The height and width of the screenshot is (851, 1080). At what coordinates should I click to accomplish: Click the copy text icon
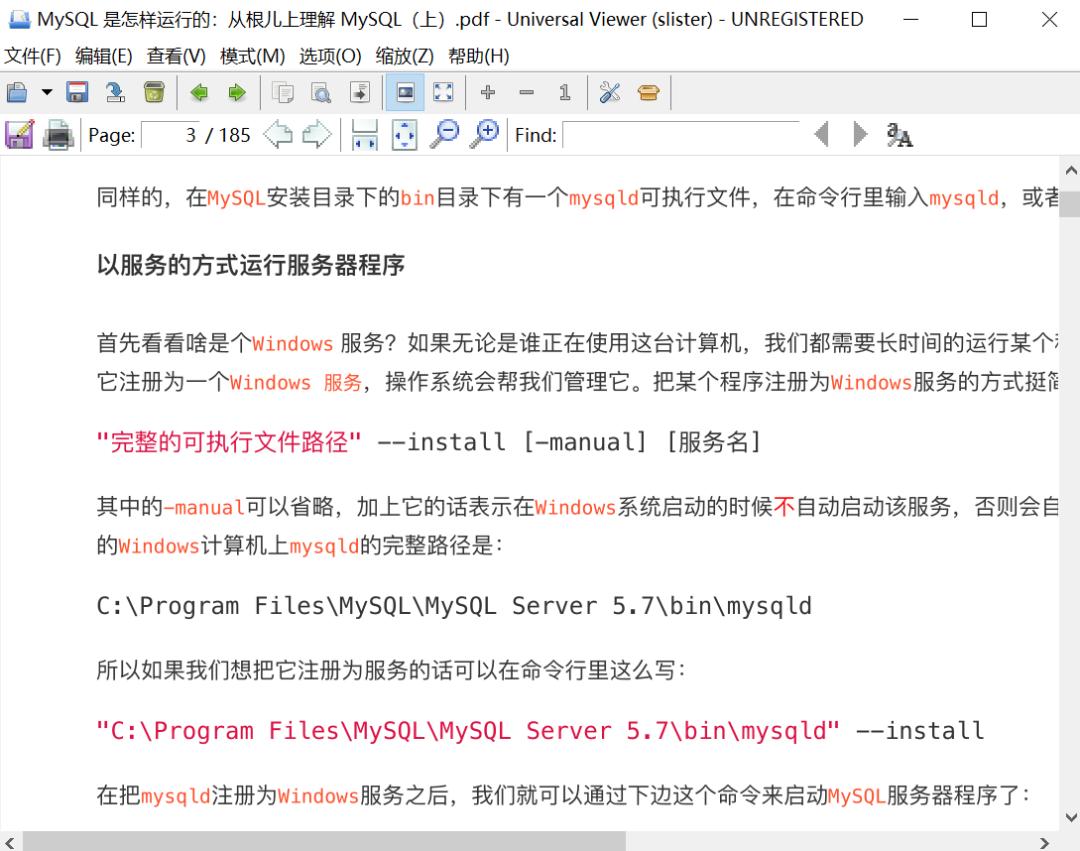click(282, 92)
